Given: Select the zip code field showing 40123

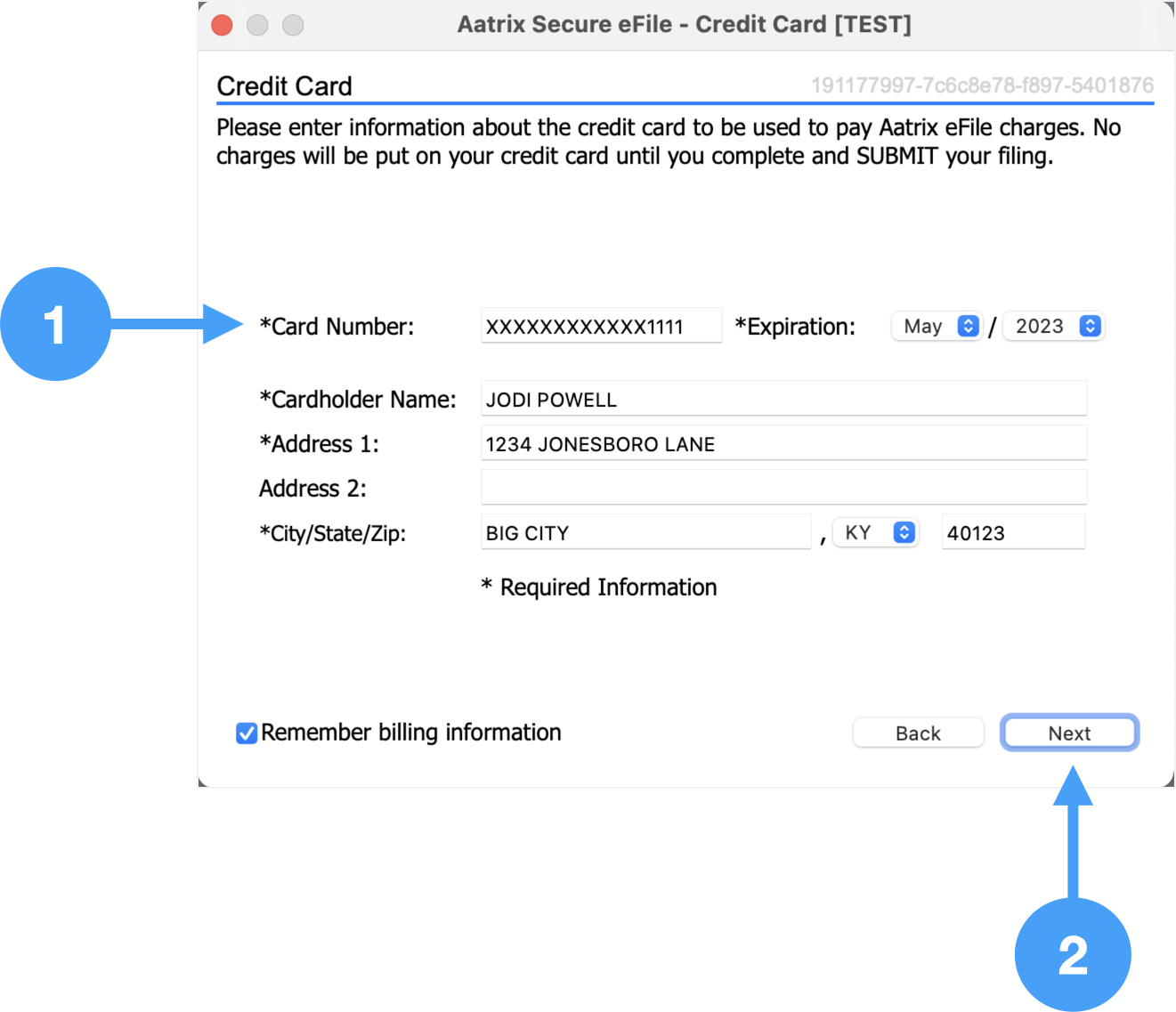Looking at the screenshot, I should [x=1013, y=532].
